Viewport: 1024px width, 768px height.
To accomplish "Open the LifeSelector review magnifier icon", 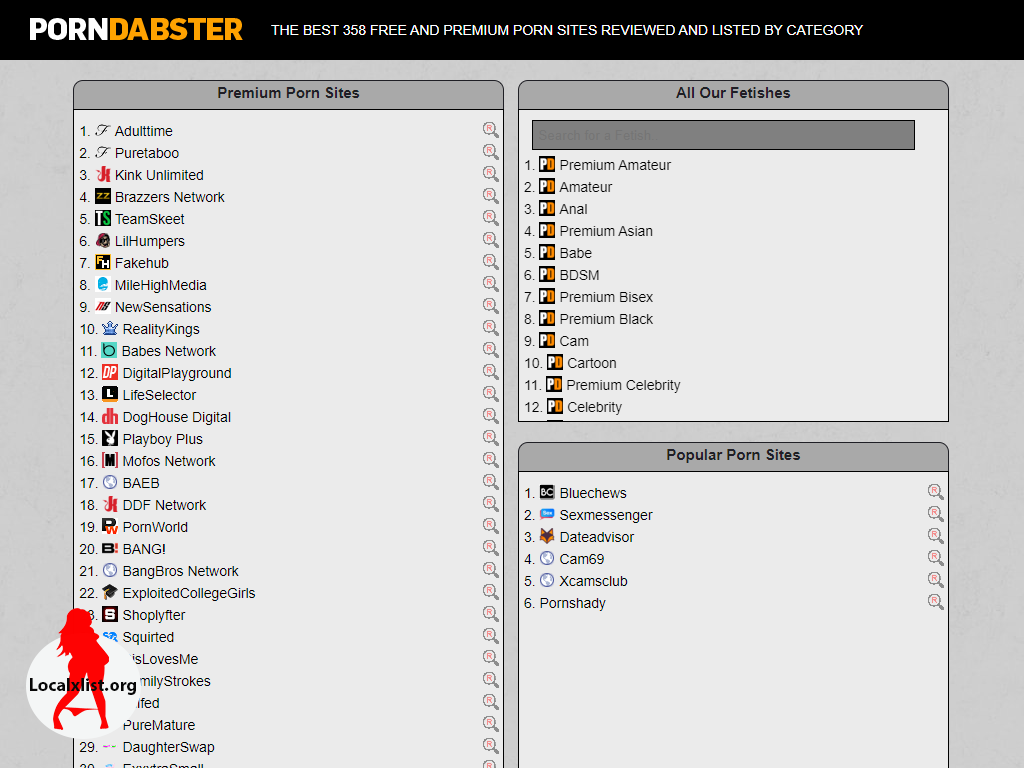I will pyautogui.click(x=490, y=394).
